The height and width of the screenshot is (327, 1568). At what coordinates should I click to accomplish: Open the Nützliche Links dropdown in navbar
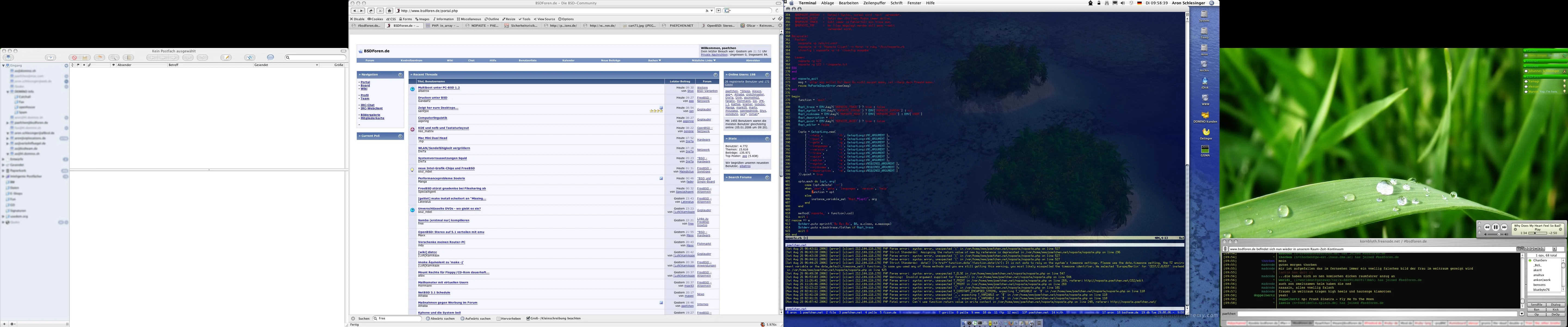704,60
